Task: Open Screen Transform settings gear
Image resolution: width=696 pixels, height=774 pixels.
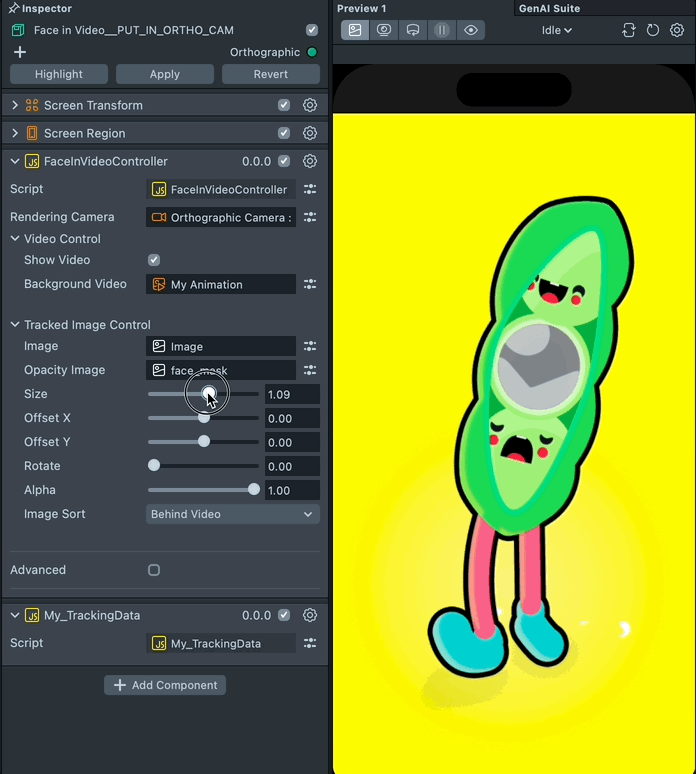Action: pyautogui.click(x=309, y=105)
